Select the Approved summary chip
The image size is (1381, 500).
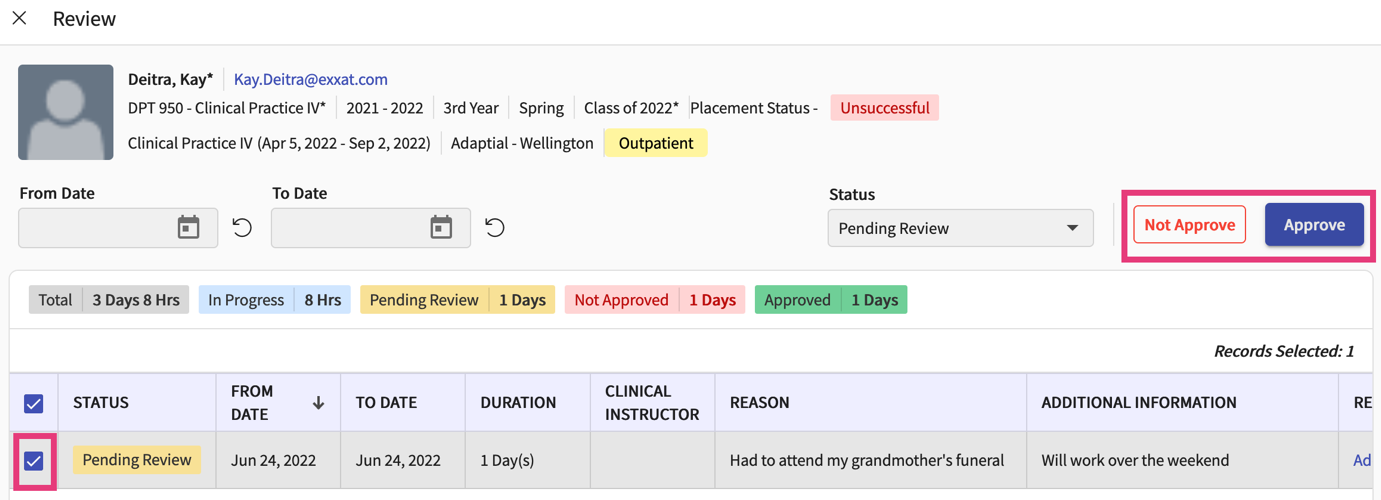coord(830,300)
